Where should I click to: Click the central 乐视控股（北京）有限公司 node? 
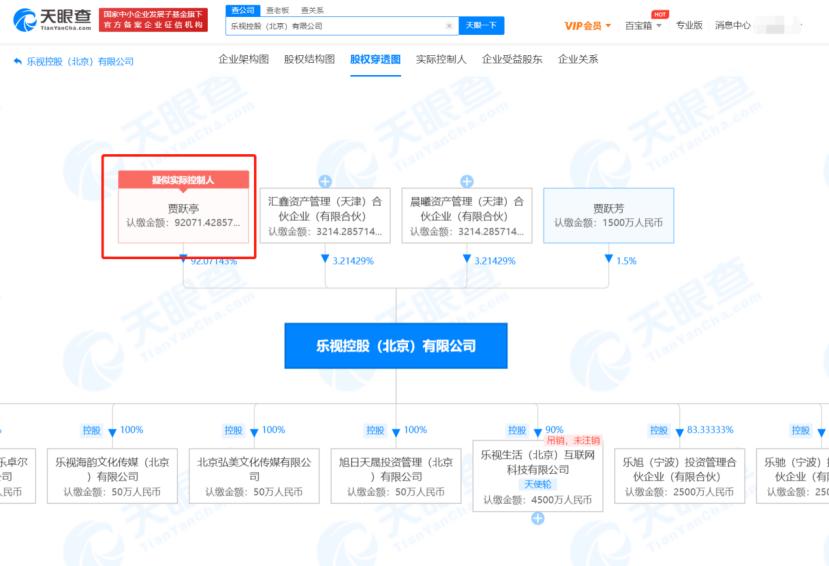396,346
